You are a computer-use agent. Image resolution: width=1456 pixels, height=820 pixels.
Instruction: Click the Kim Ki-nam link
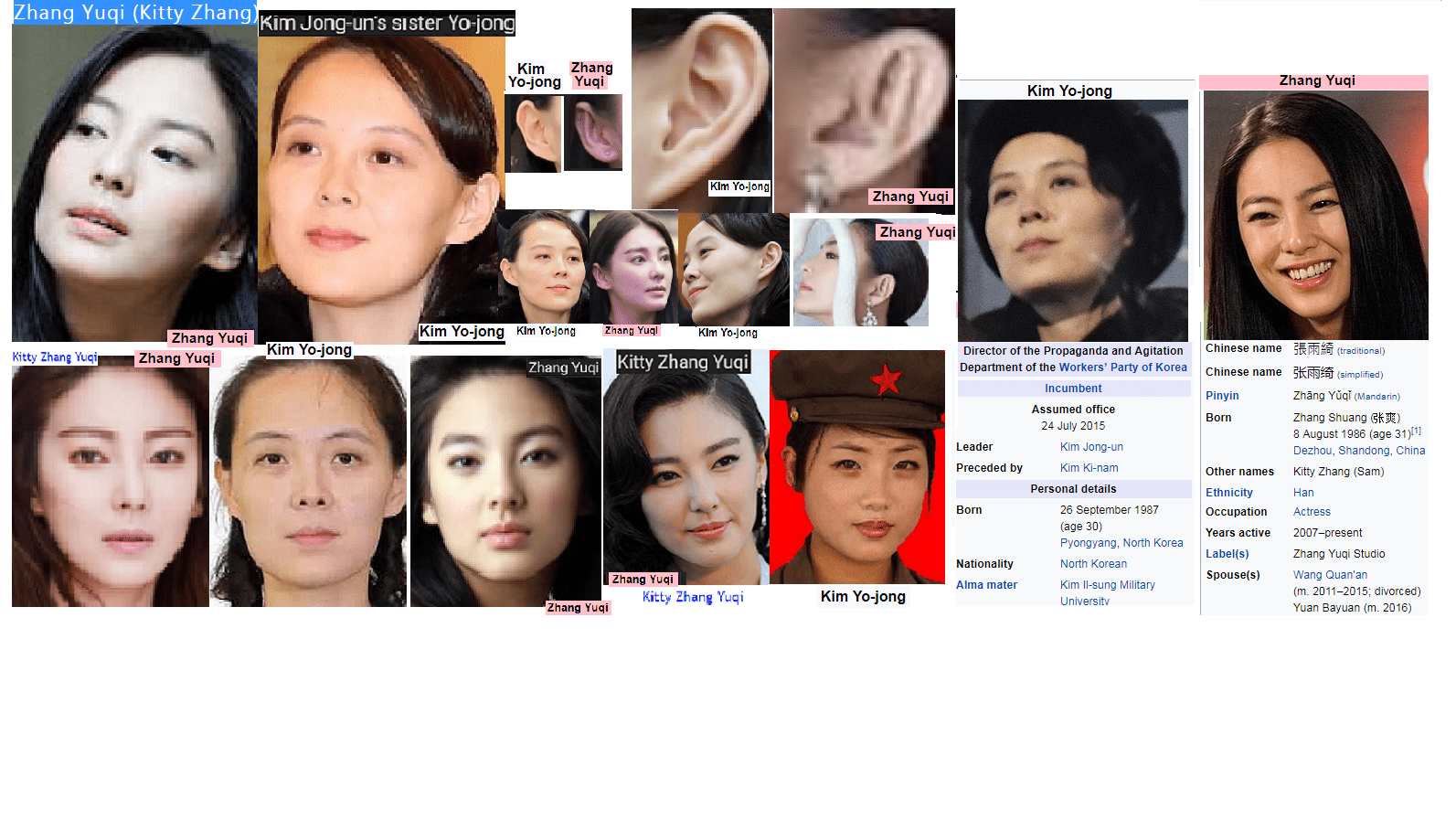point(1089,468)
